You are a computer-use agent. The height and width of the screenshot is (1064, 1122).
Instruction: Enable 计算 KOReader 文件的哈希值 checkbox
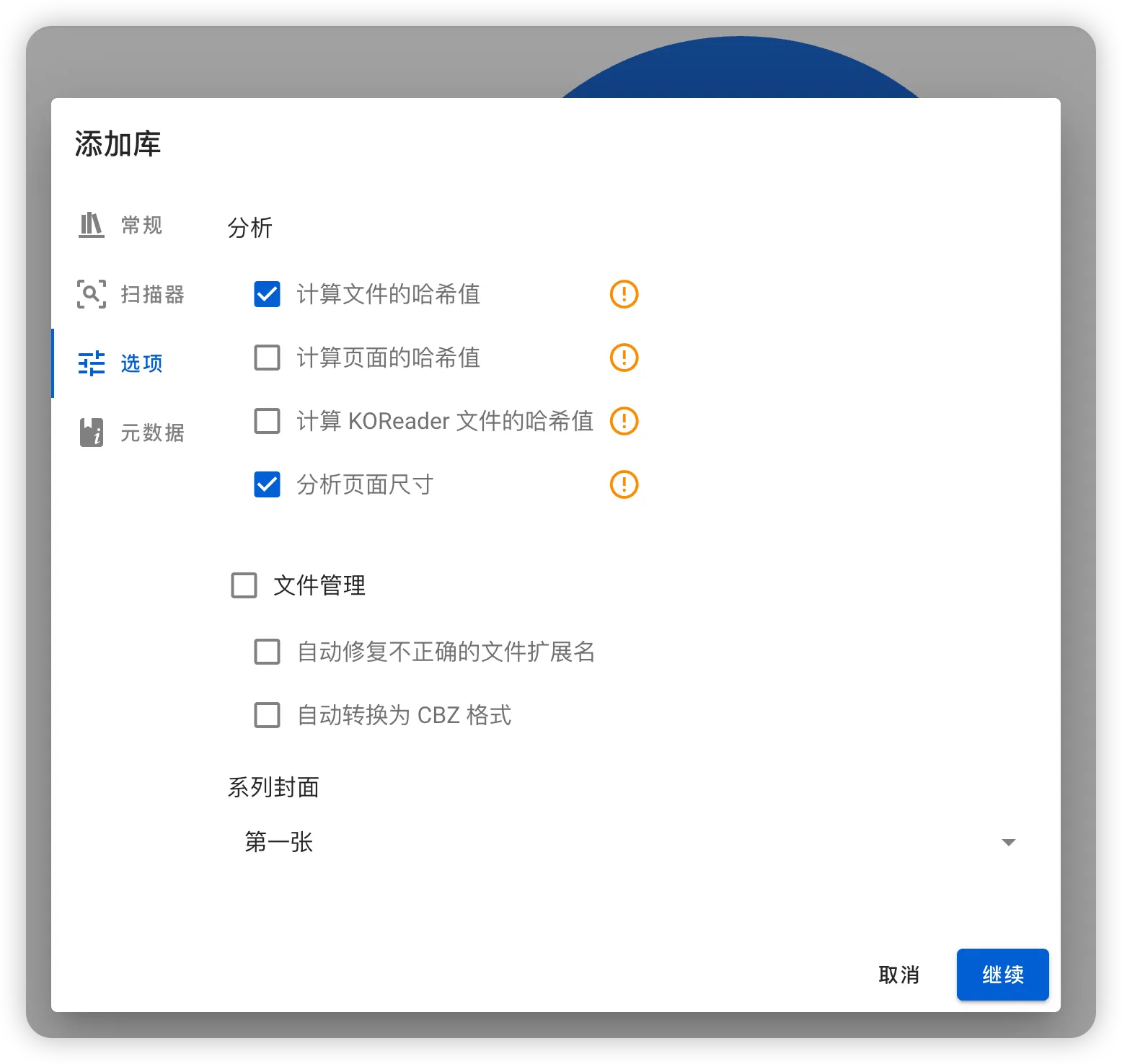tap(268, 421)
